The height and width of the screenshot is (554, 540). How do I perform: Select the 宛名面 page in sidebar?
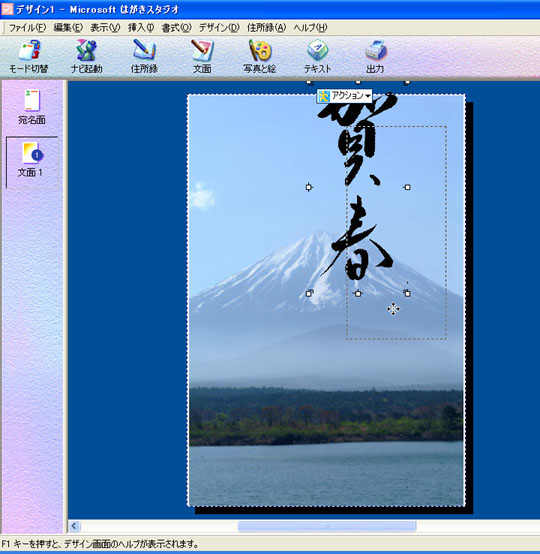[32, 107]
